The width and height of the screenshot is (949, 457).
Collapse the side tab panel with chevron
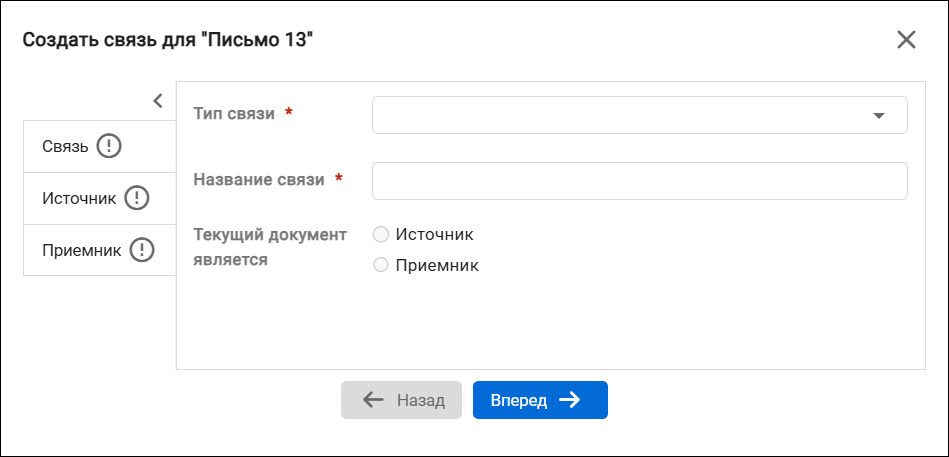[x=158, y=100]
